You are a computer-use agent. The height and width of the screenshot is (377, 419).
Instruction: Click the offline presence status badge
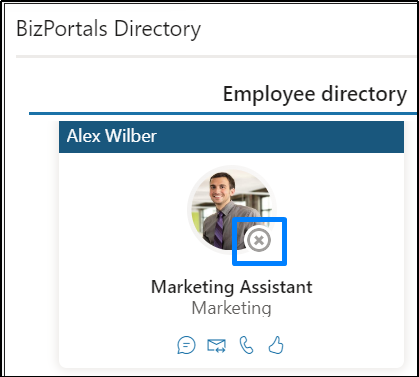[x=259, y=240]
